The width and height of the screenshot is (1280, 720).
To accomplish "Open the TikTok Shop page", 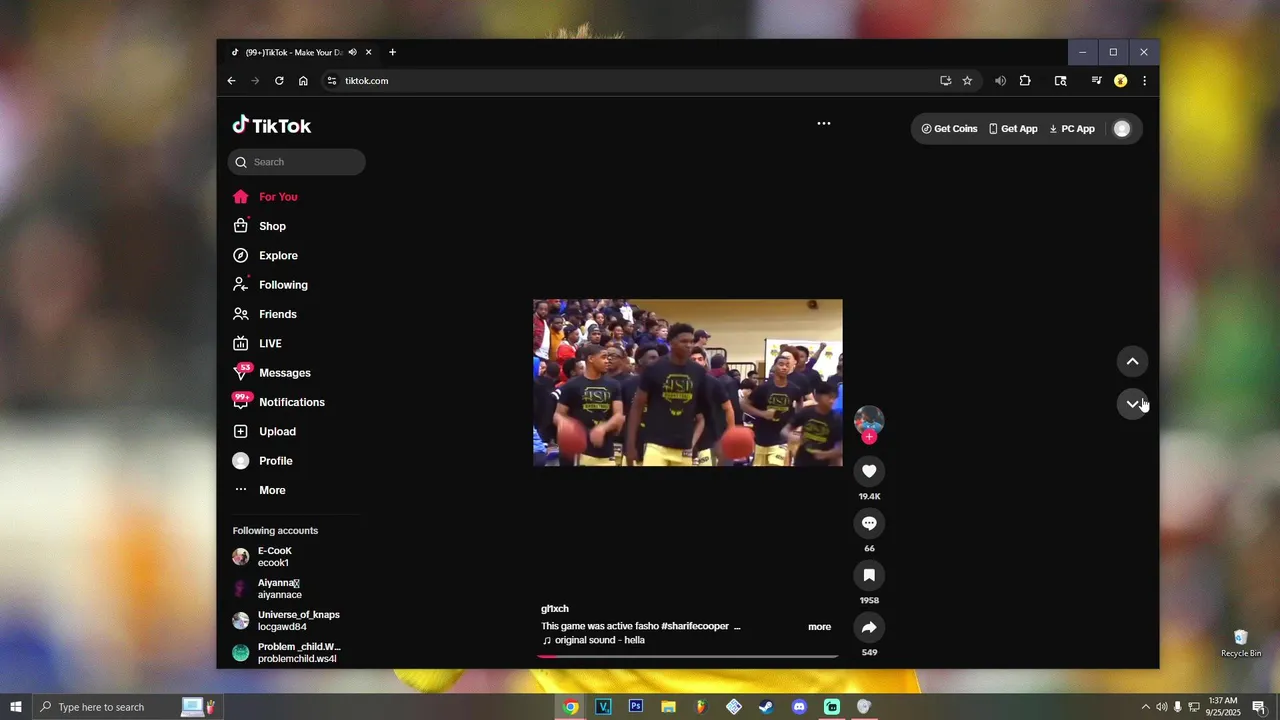I will 260,226.
